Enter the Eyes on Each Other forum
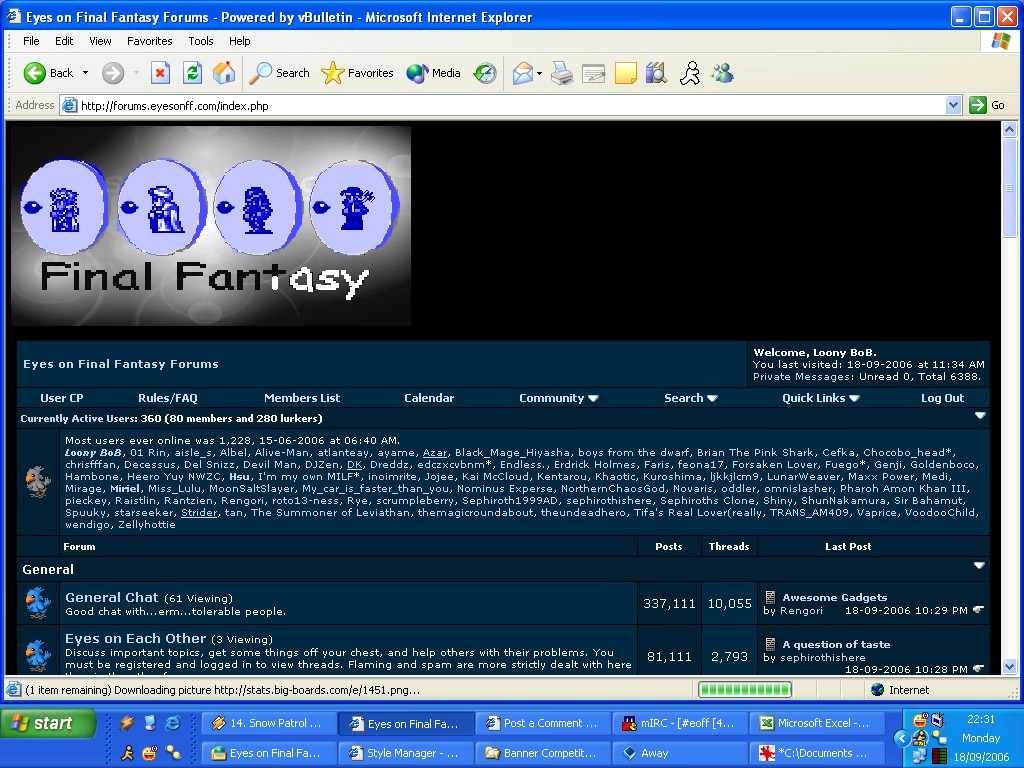The width and height of the screenshot is (1024, 768). (136, 638)
